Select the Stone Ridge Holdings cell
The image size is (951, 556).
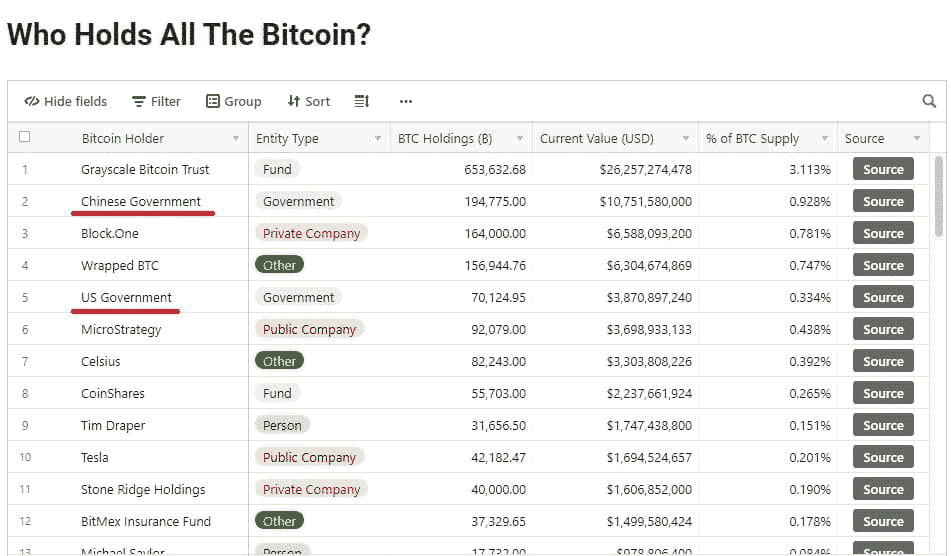click(145, 489)
